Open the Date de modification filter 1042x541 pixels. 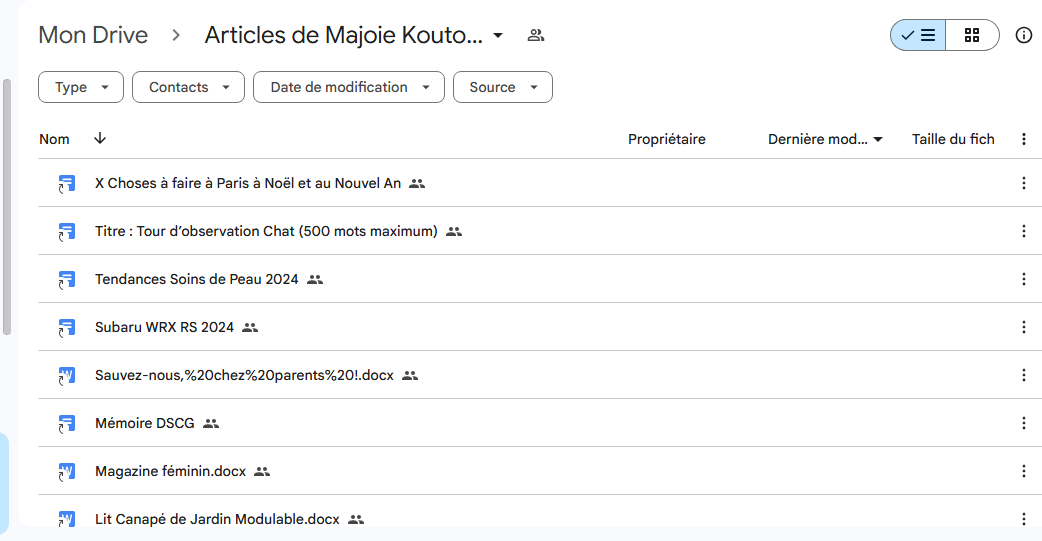pyautogui.click(x=348, y=87)
